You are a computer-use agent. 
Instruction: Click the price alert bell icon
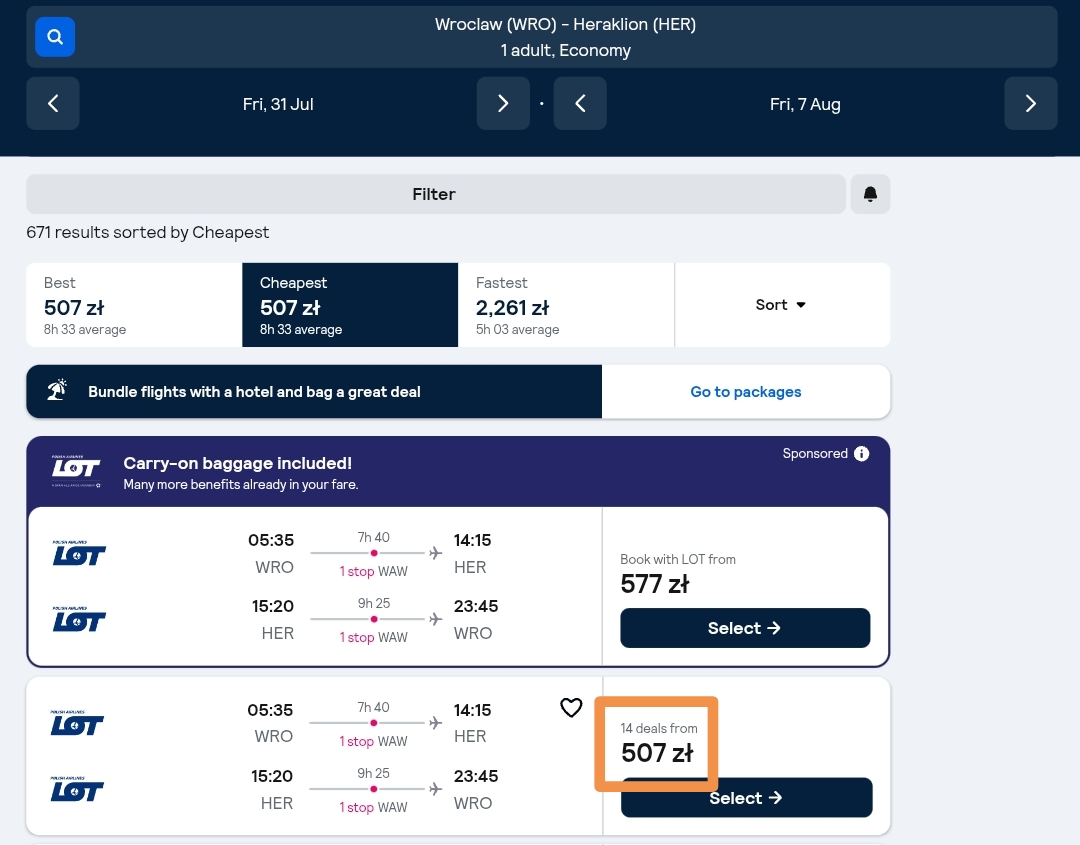coord(870,194)
